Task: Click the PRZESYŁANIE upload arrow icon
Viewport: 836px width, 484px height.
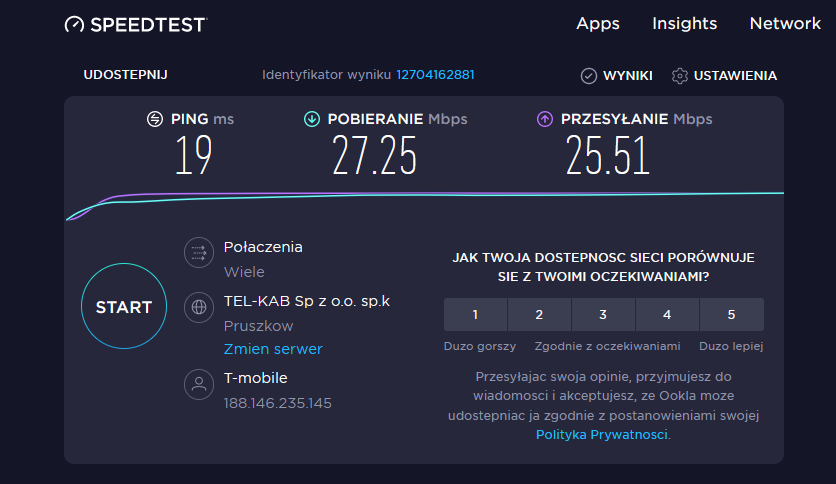Action: [x=545, y=119]
